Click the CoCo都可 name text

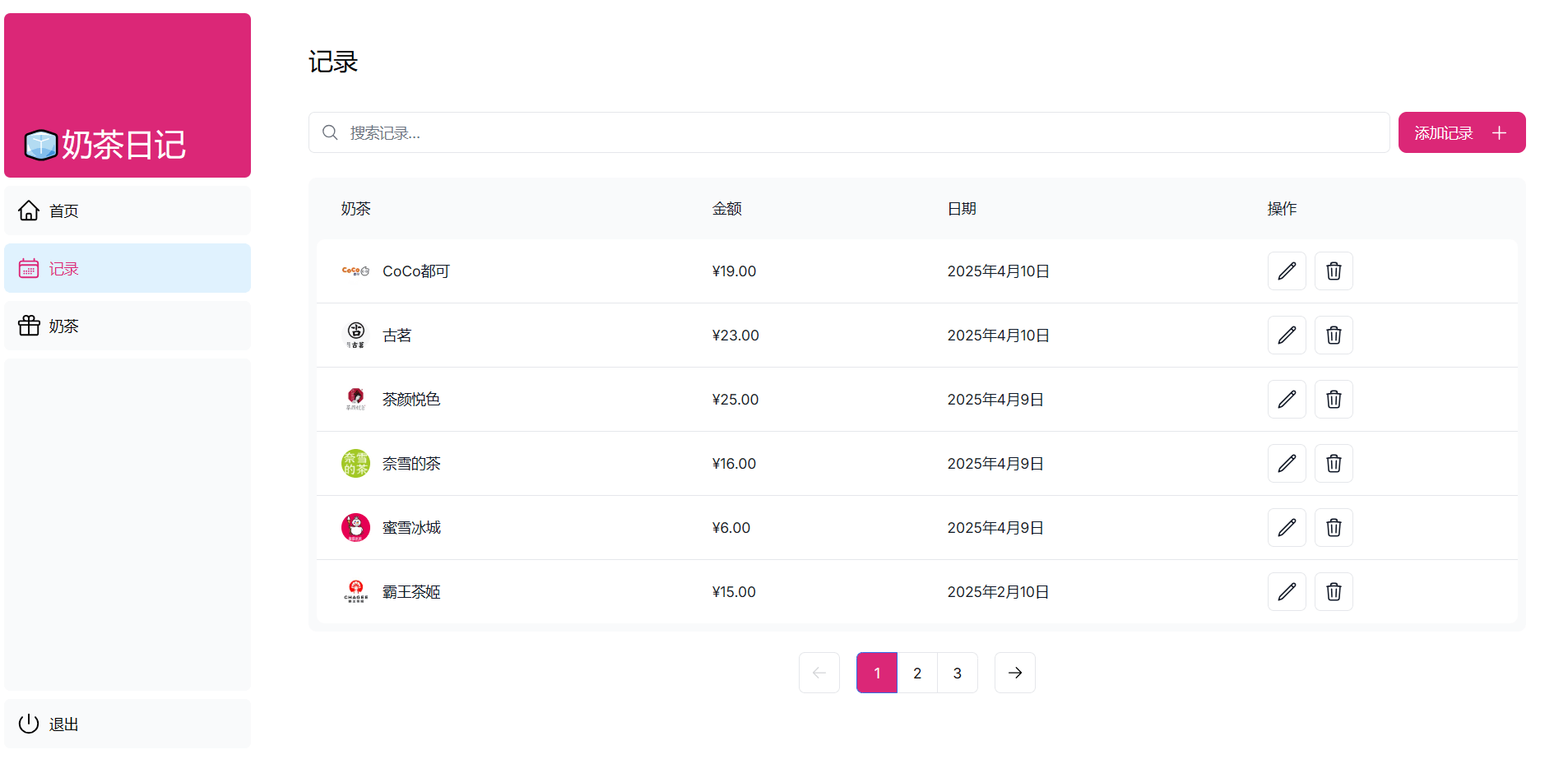[x=416, y=271]
